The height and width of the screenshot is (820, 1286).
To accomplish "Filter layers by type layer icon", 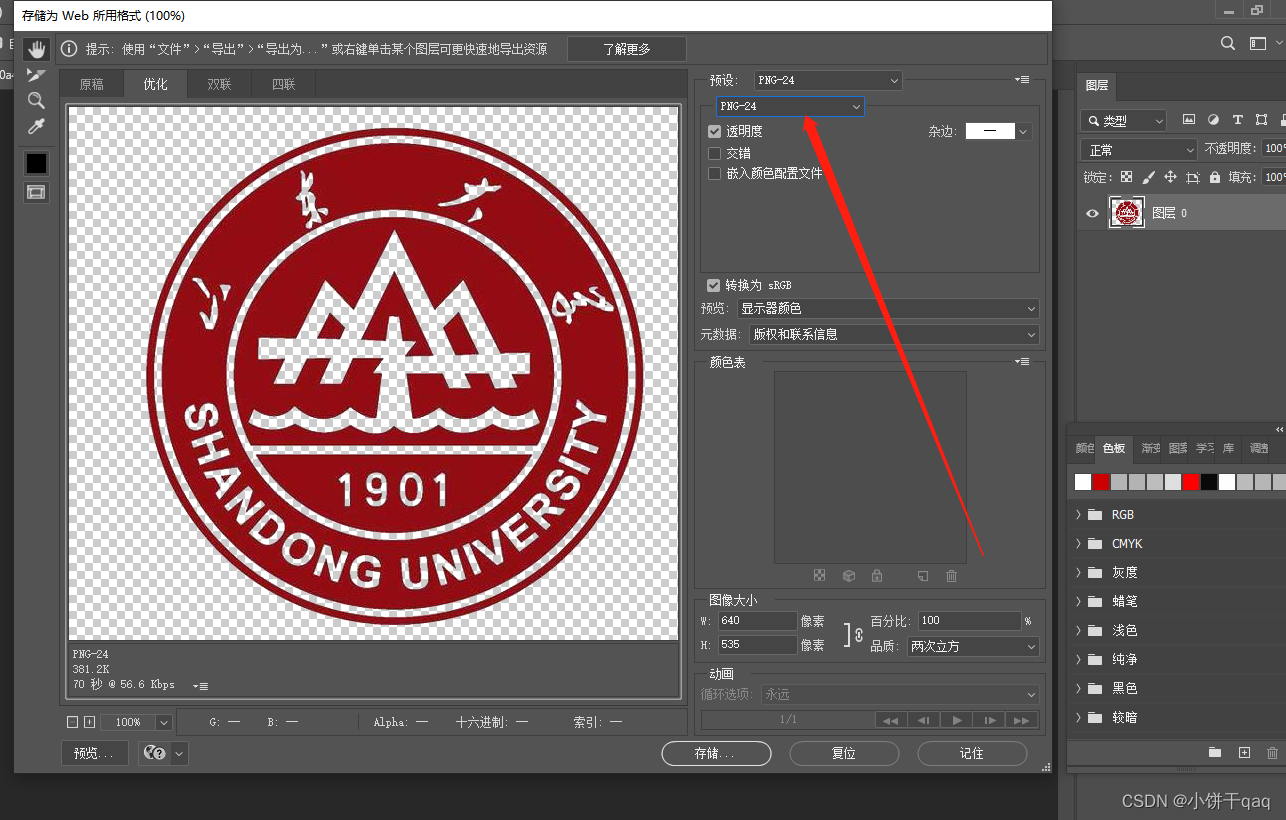I will [x=1237, y=119].
